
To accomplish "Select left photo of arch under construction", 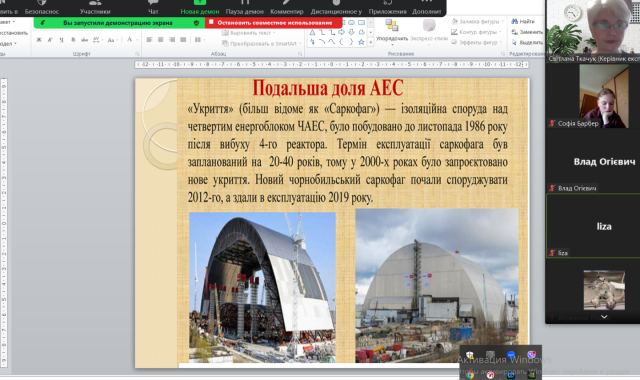I will pyautogui.click(x=262, y=287).
